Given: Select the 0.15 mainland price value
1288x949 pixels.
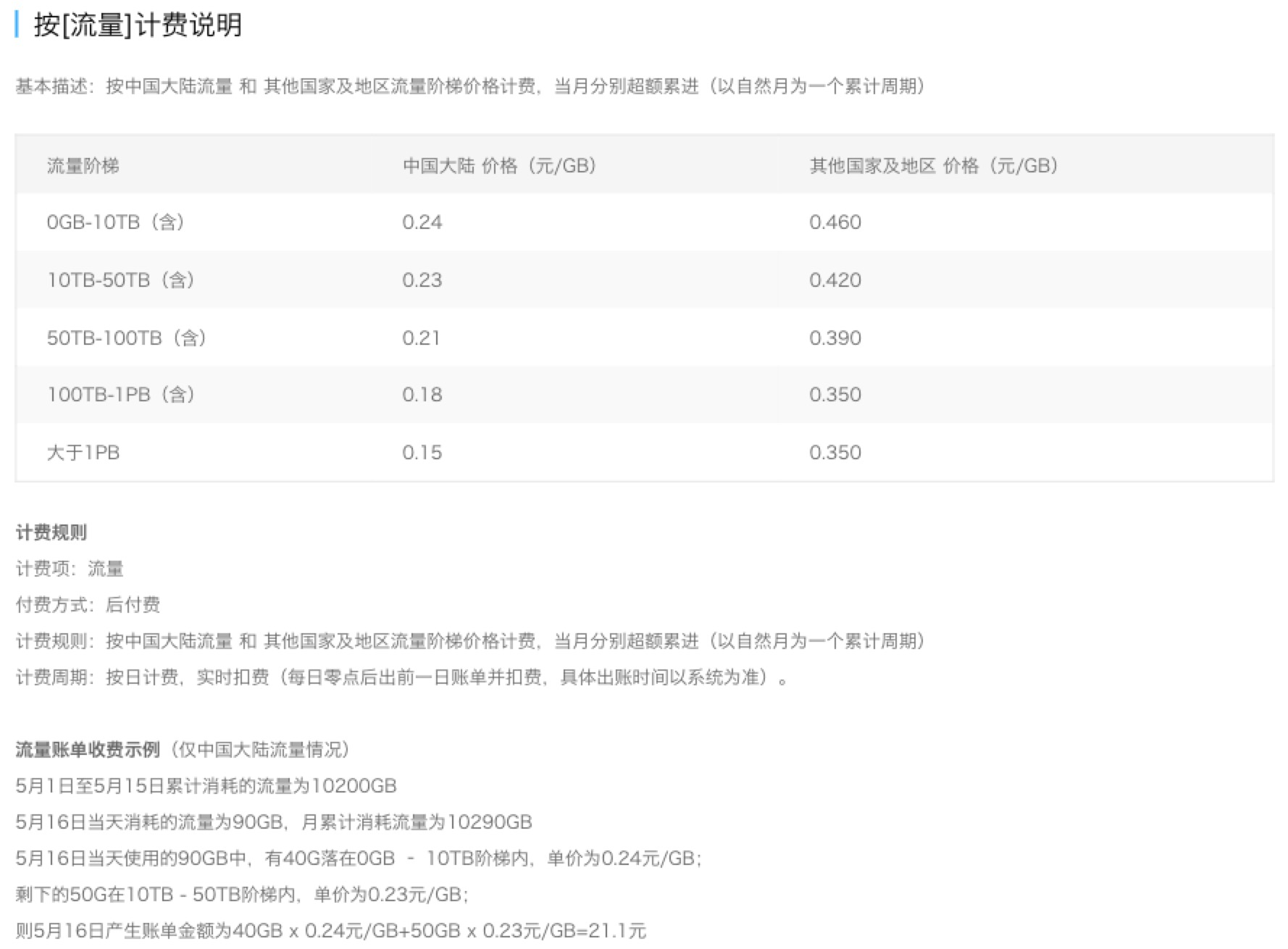Looking at the screenshot, I should (x=422, y=452).
